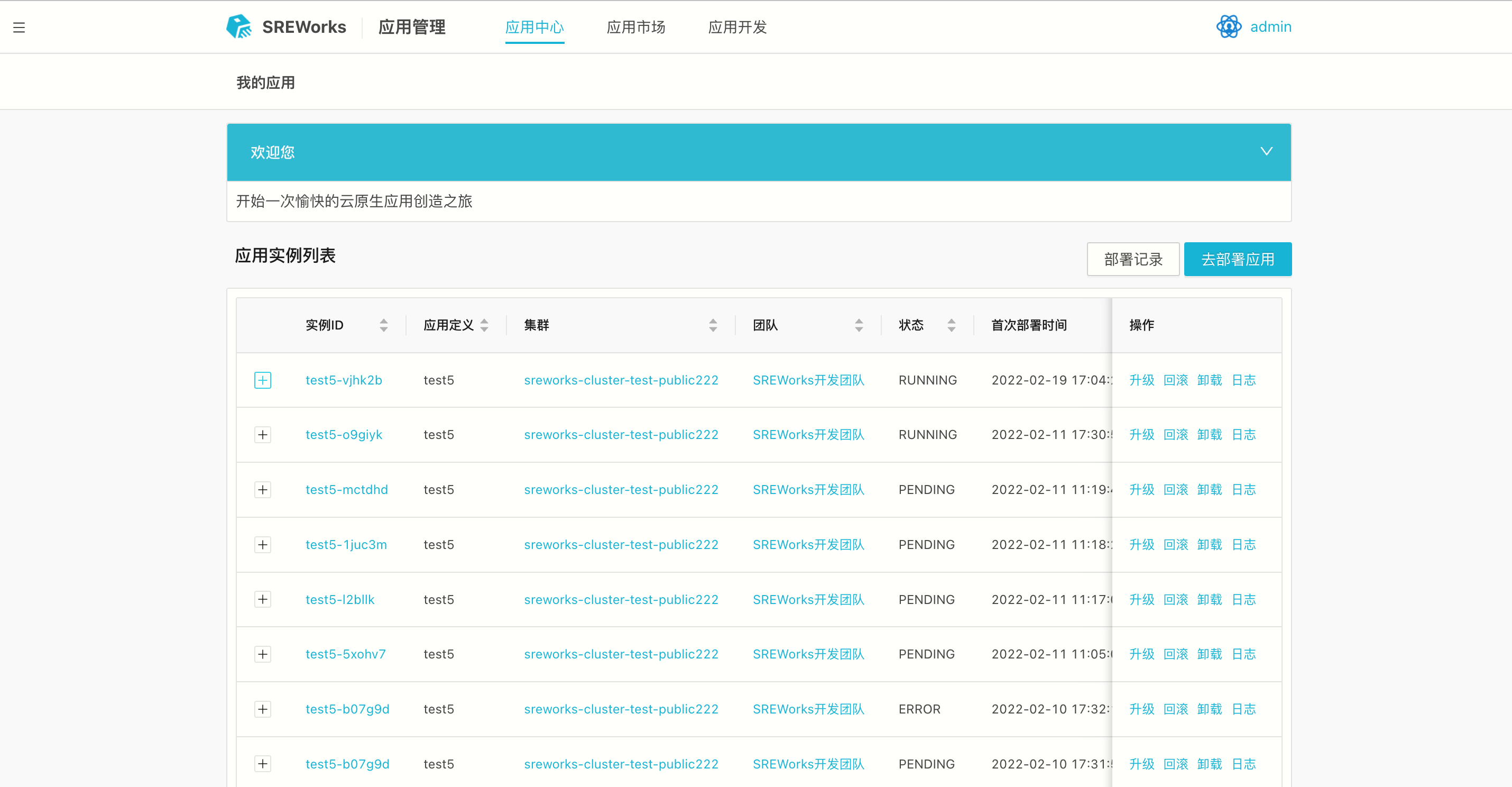The width and height of the screenshot is (1512, 787).
Task: Collapse the 欢迎您 welcome panel chevron
Action: coord(1266,151)
